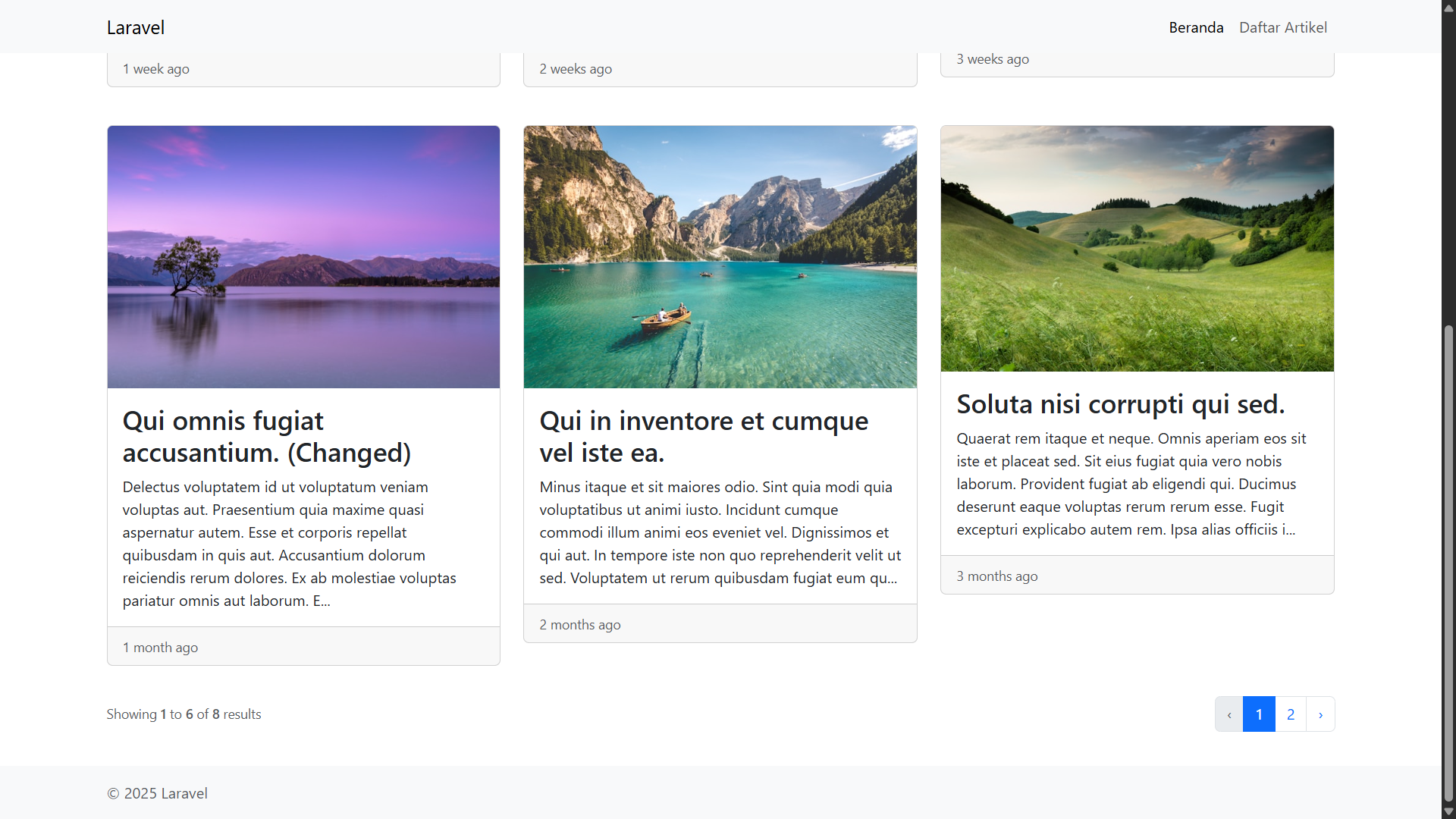Click the green meadow hills image

pyautogui.click(x=1137, y=249)
